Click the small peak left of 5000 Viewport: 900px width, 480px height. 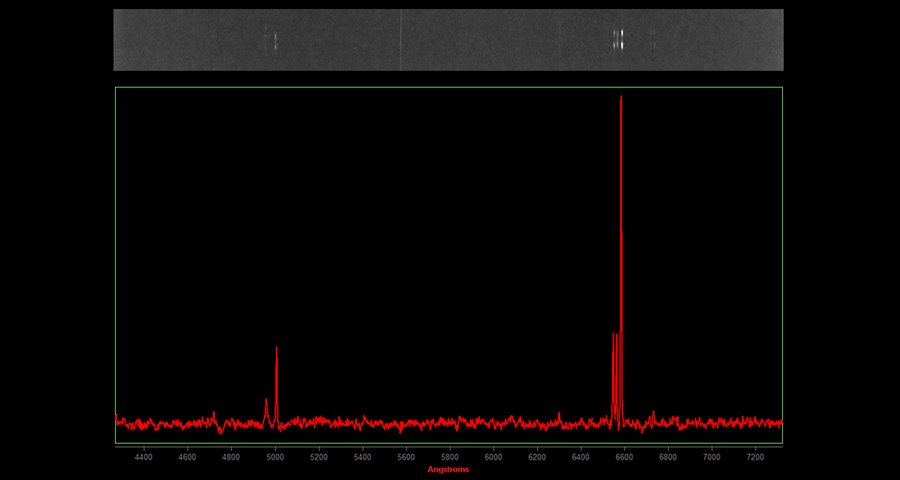coord(266,401)
